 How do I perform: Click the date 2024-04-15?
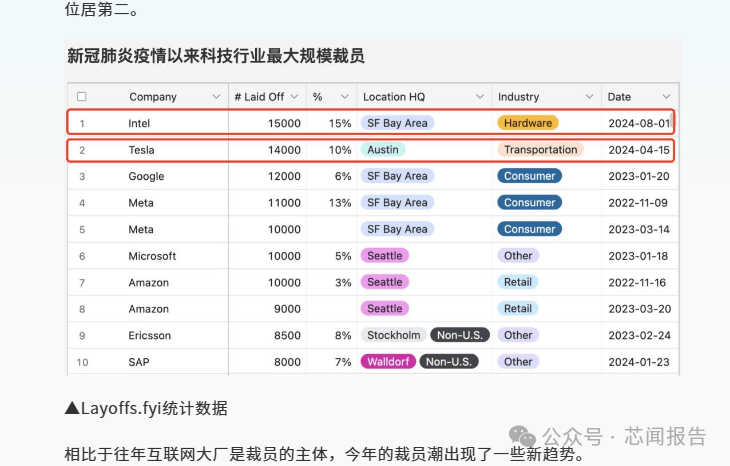(639, 150)
